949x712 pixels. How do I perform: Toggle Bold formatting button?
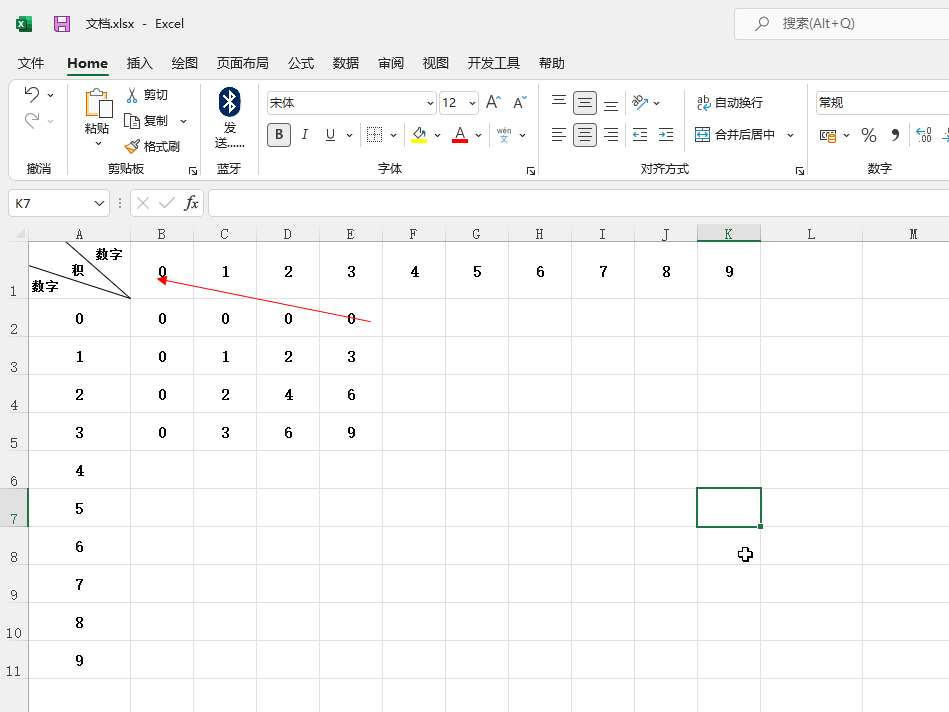(x=279, y=134)
